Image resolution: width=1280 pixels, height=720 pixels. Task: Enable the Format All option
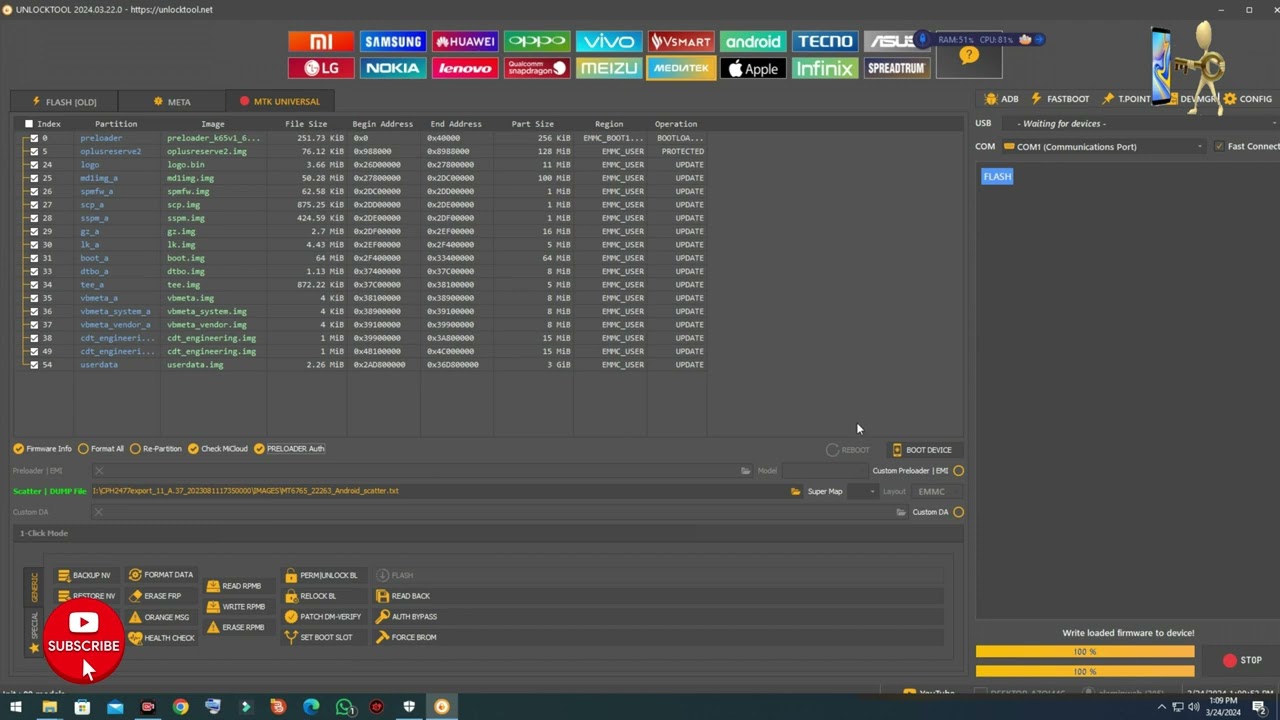(x=101, y=449)
